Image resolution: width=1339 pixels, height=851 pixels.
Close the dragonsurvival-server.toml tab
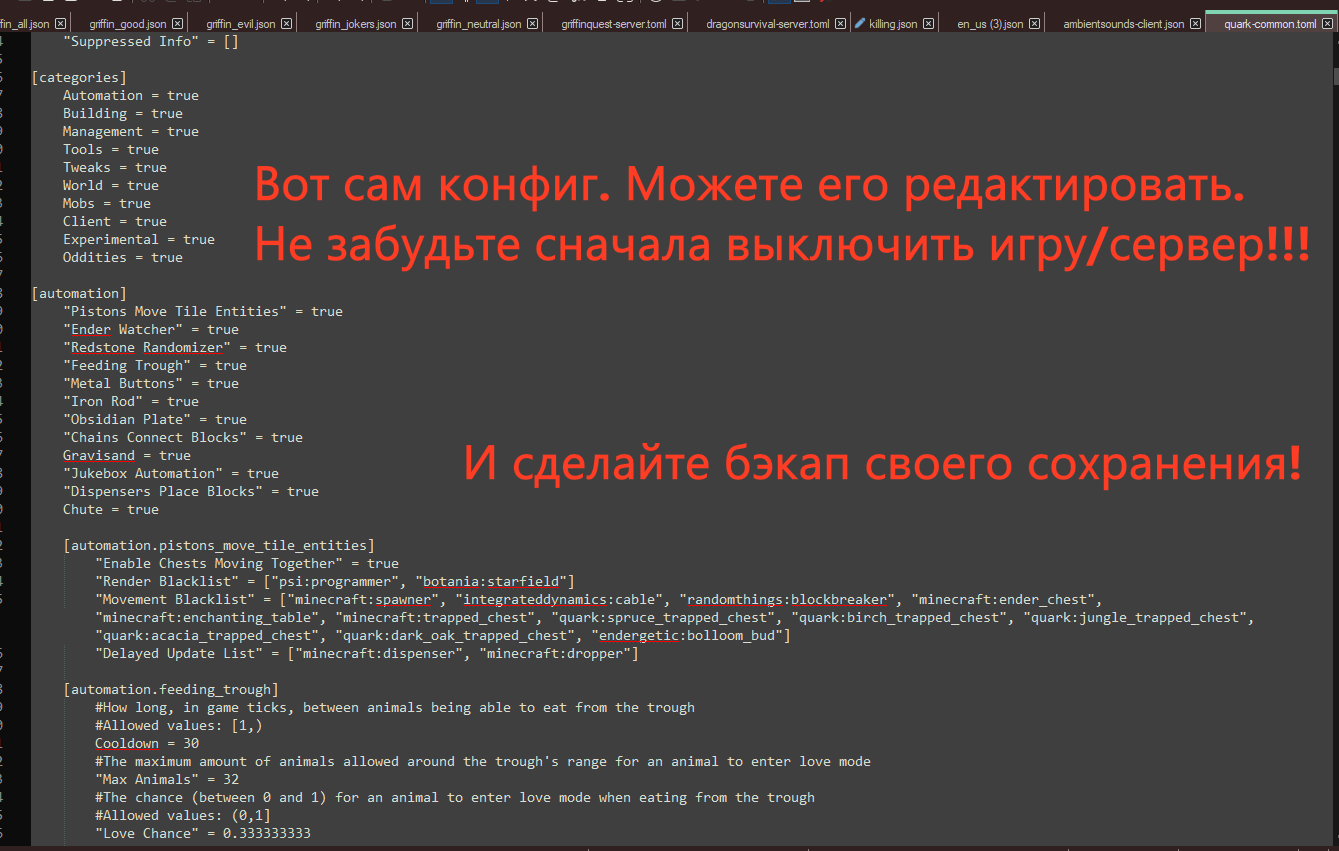[x=840, y=23]
